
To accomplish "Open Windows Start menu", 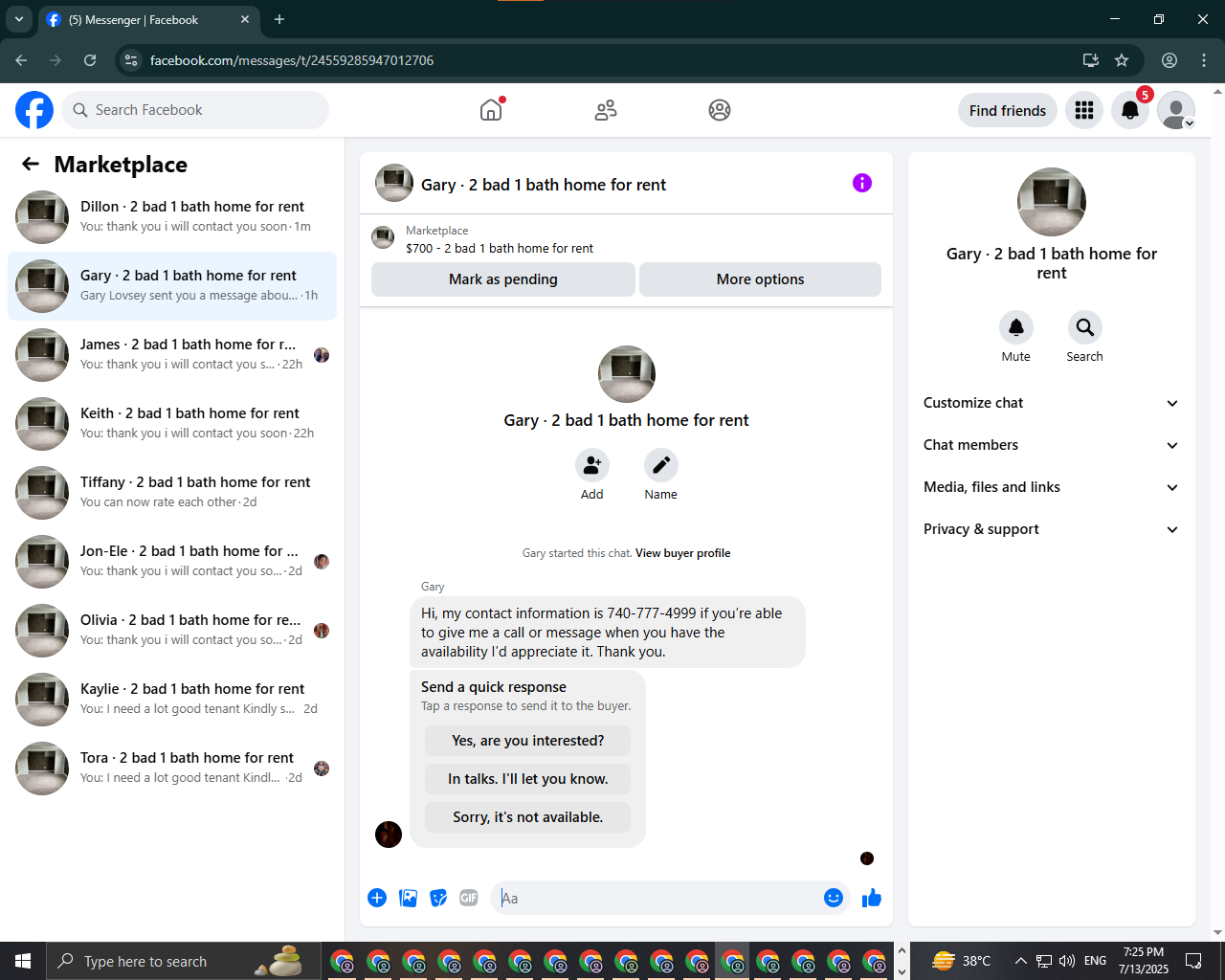I will coord(23,961).
